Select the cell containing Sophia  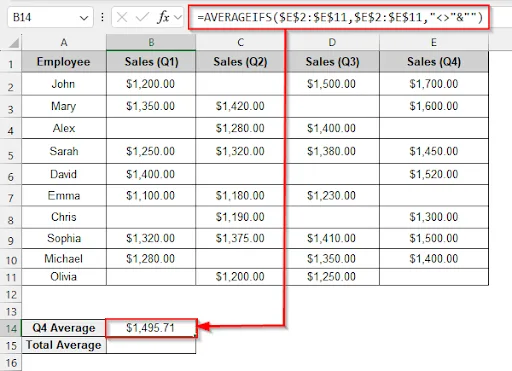(64, 238)
